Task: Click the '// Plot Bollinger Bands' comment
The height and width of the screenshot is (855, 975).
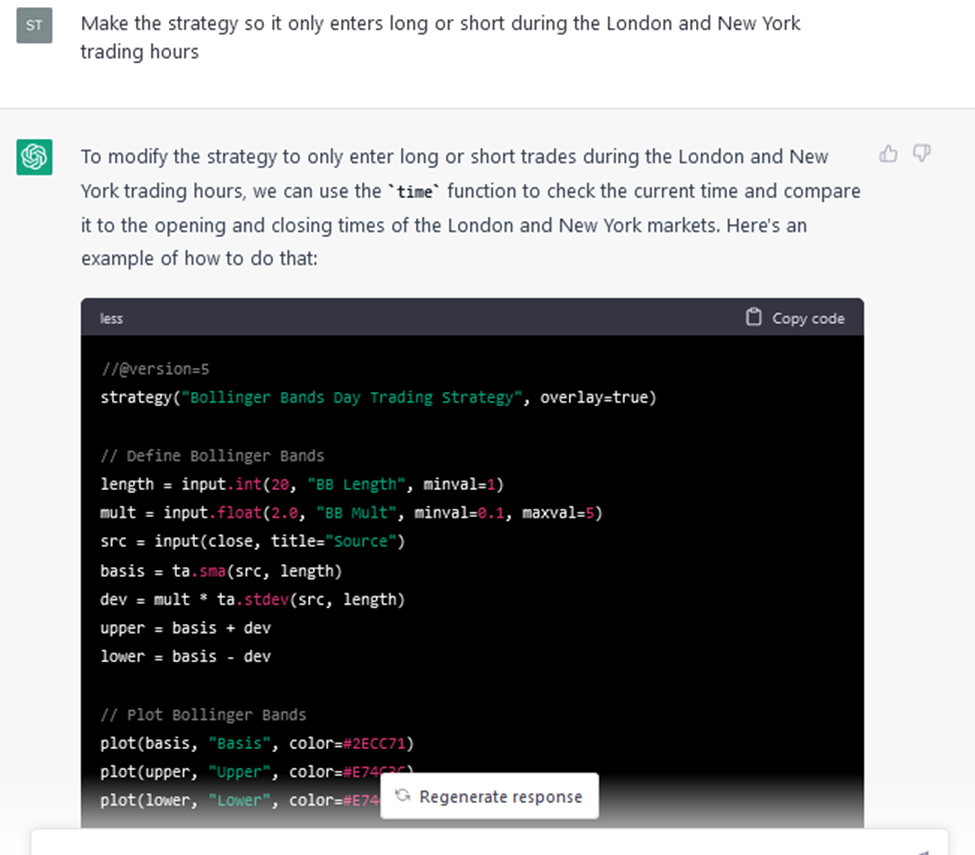Action: (x=203, y=714)
